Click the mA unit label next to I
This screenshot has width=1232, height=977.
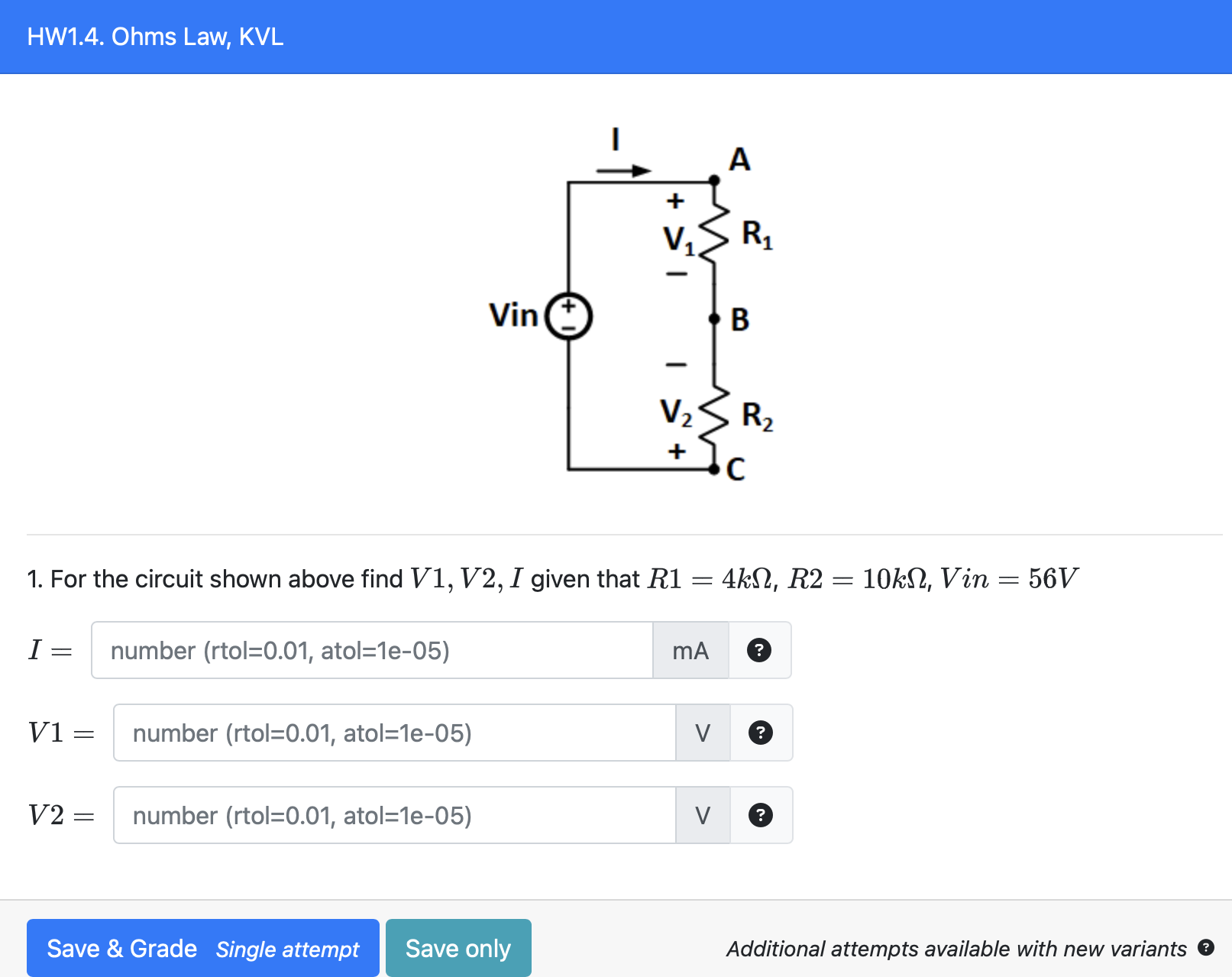[x=690, y=650]
